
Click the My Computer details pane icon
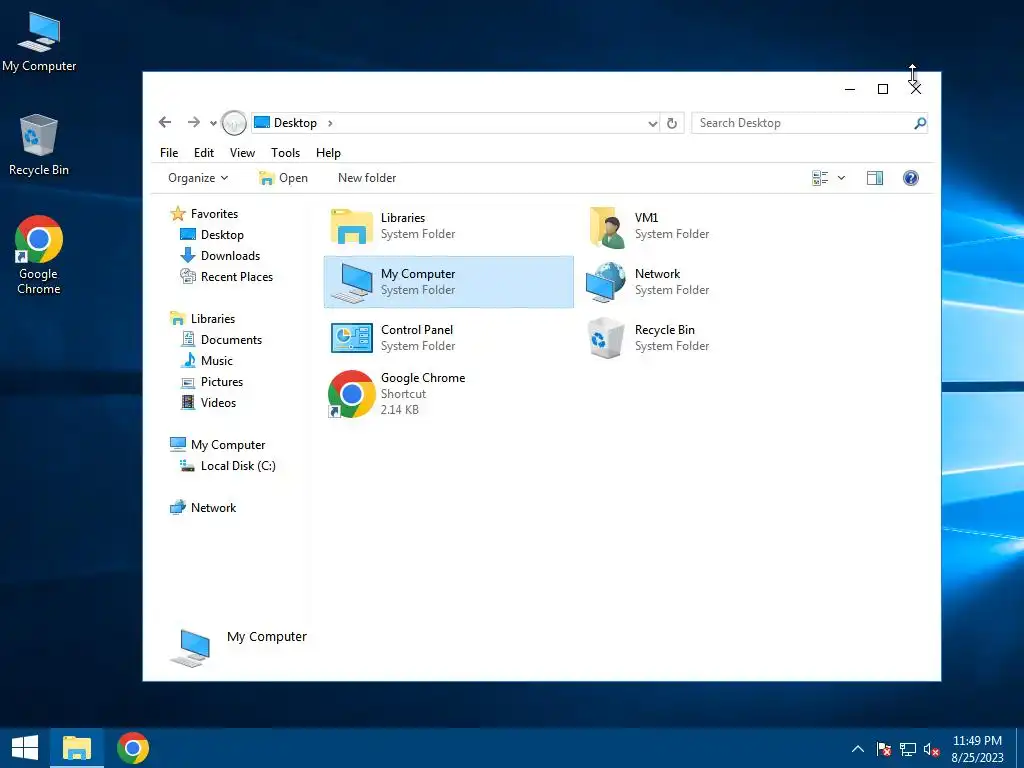(x=190, y=647)
